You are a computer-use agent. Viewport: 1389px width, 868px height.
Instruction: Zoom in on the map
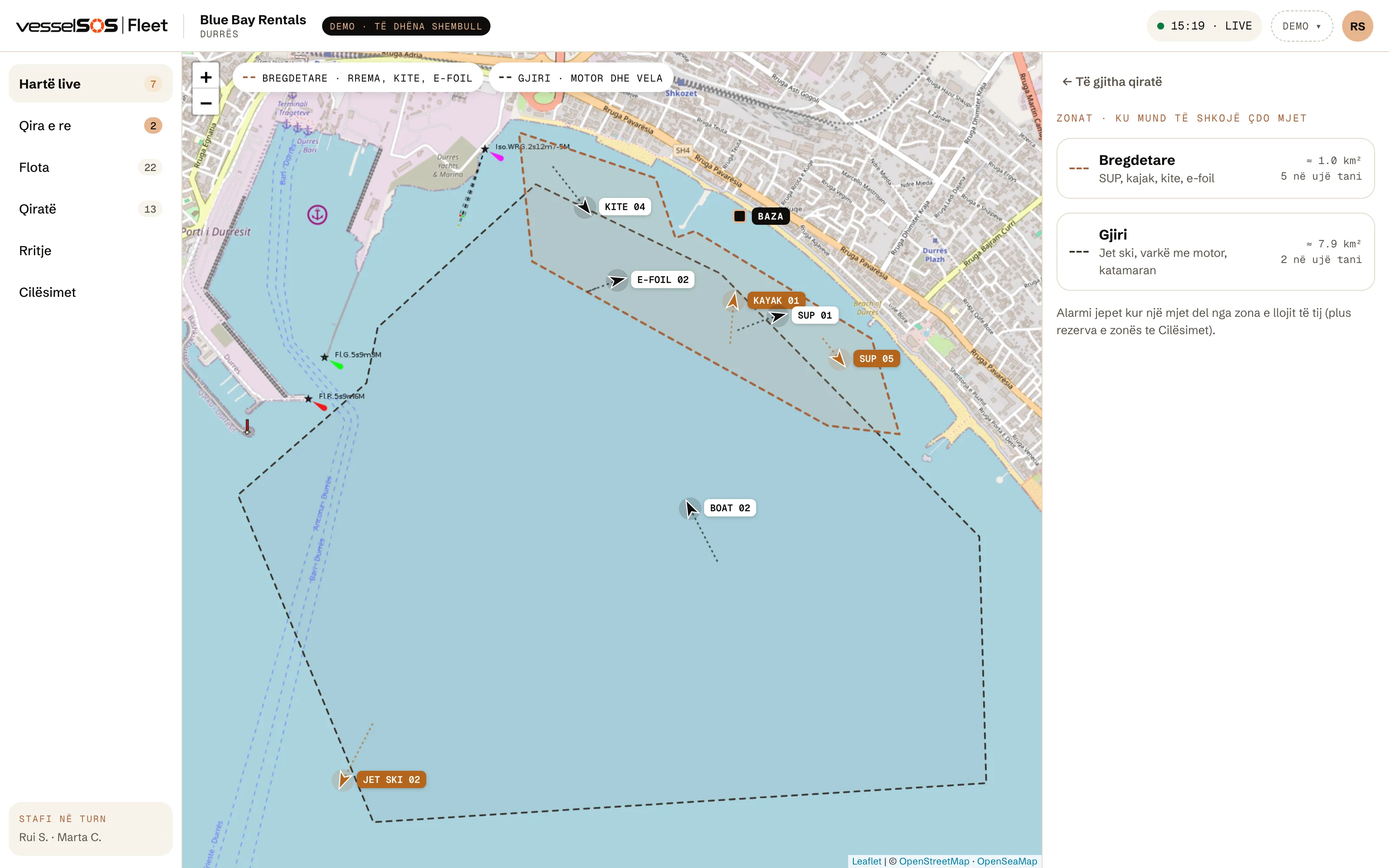(205, 77)
